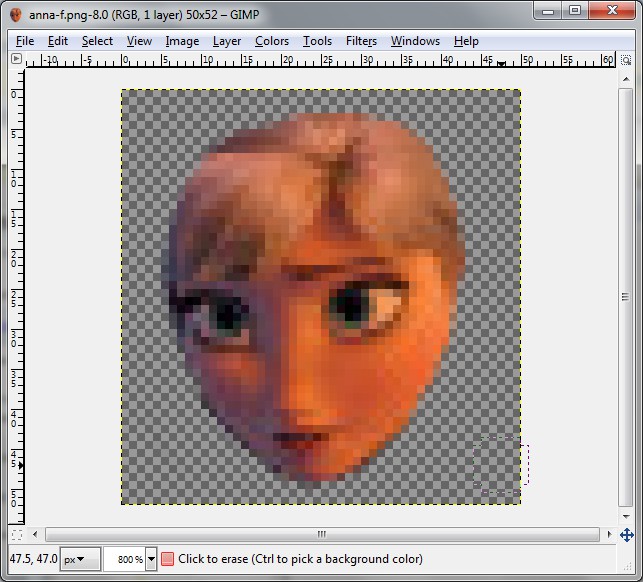Viewport: 643px width, 582px height.
Task: Open the Colors menu
Action: click(x=272, y=41)
